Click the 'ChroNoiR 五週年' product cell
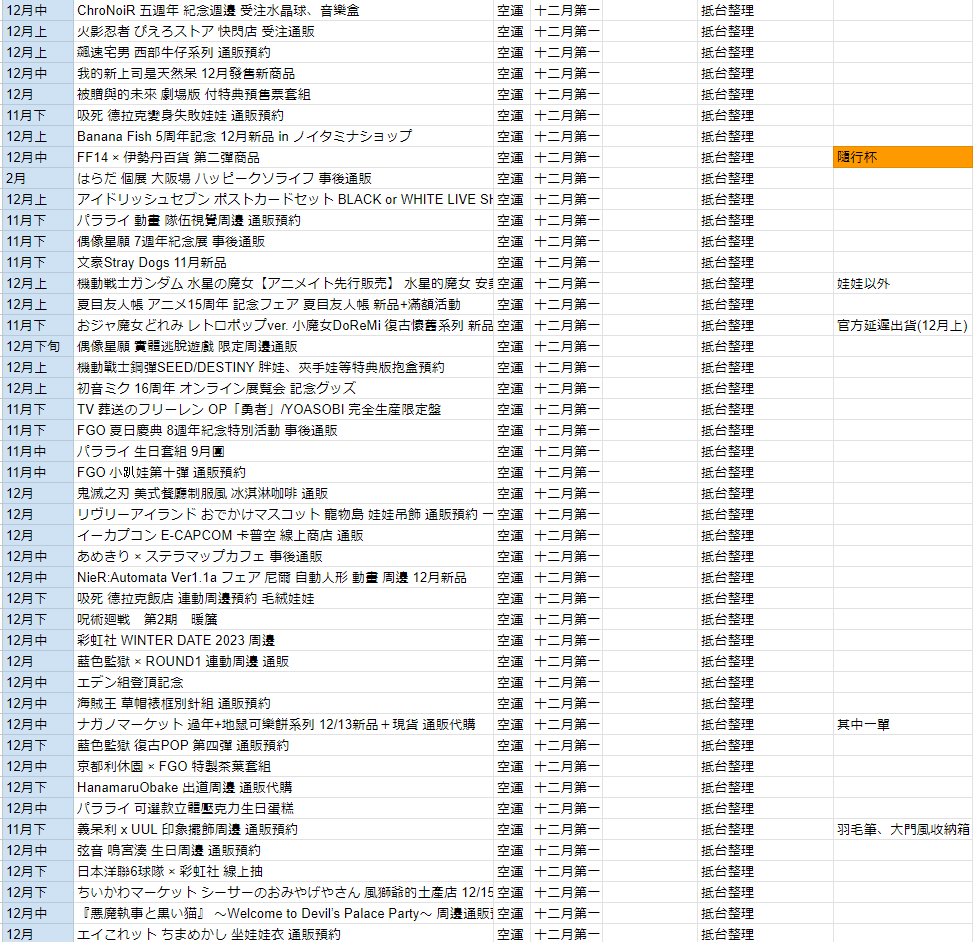The image size is (973, 942). pos(284,11)
